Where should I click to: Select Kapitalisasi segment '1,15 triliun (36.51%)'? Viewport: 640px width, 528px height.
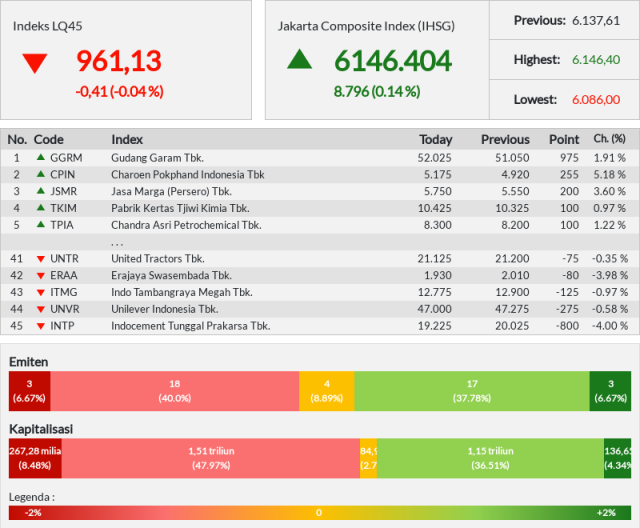point(490,458)
